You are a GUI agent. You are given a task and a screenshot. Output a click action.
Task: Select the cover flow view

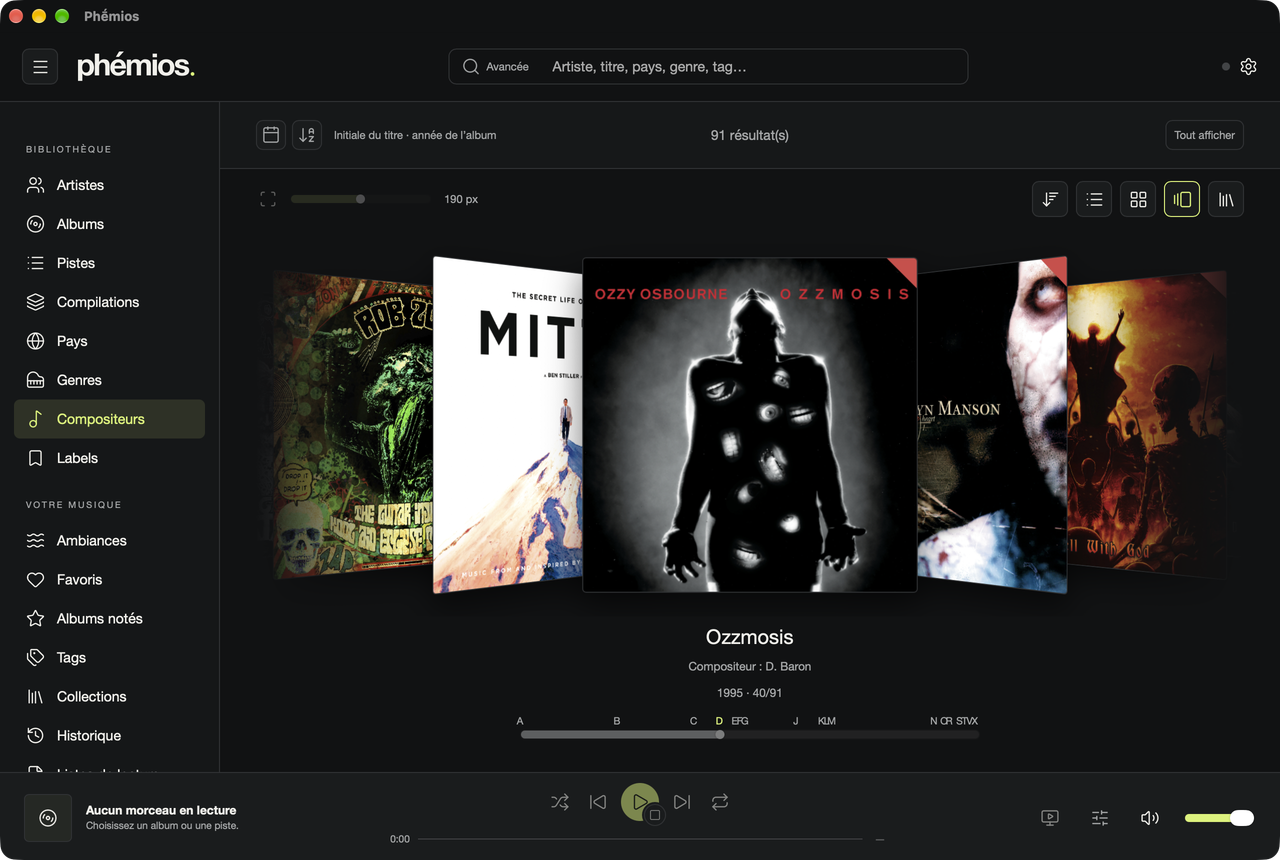(x=1182, y=199)
